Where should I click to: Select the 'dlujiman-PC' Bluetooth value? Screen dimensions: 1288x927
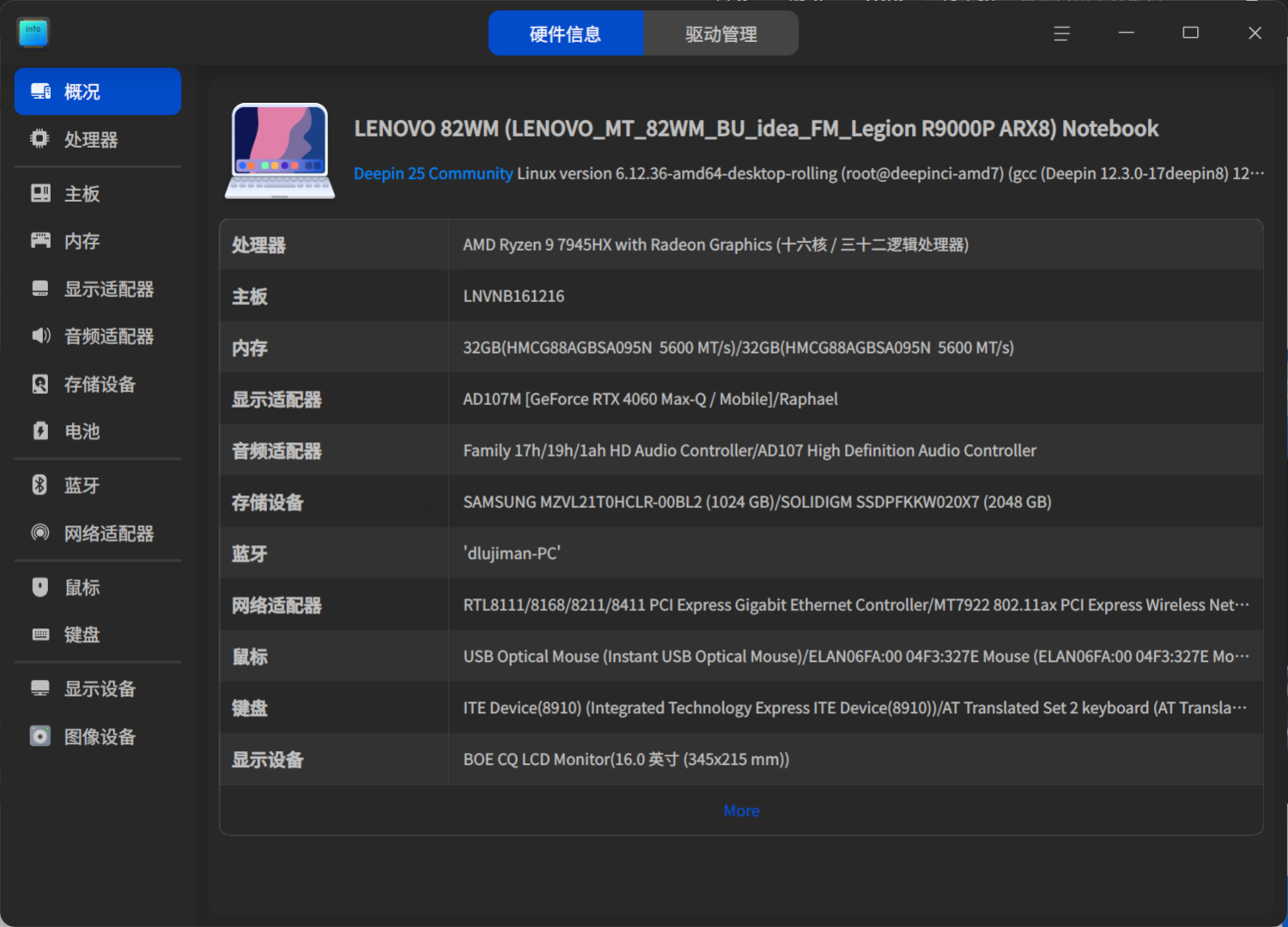click(x=512, y=554)
